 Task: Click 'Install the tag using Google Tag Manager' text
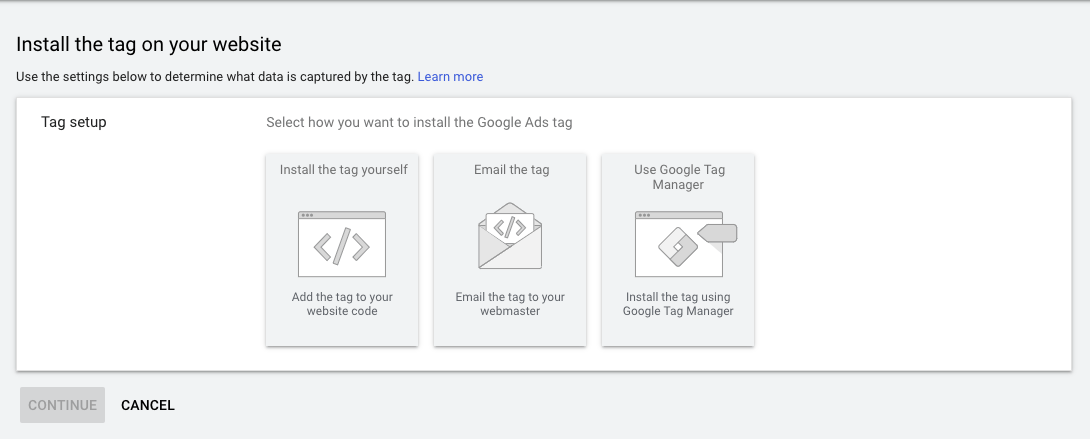coord(678,304)
